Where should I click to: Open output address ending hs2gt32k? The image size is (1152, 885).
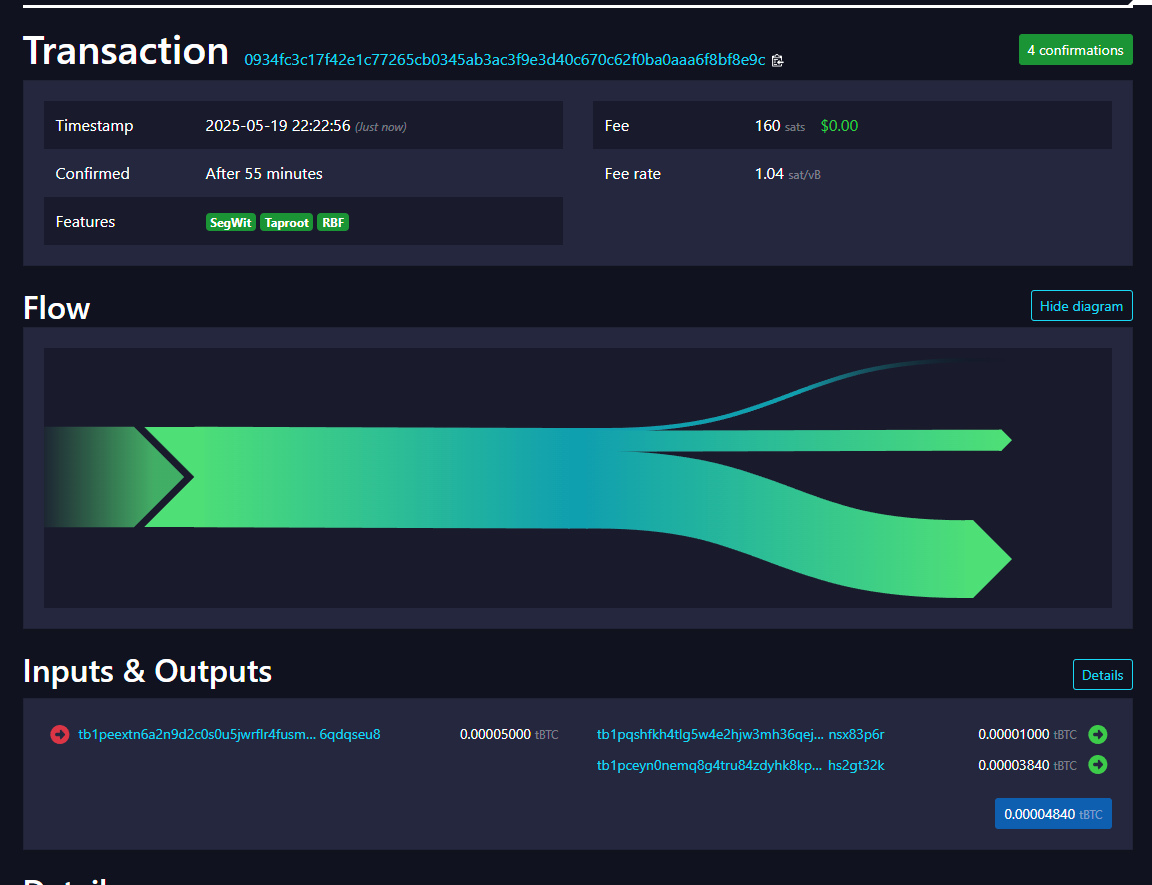tap(741, 765)
